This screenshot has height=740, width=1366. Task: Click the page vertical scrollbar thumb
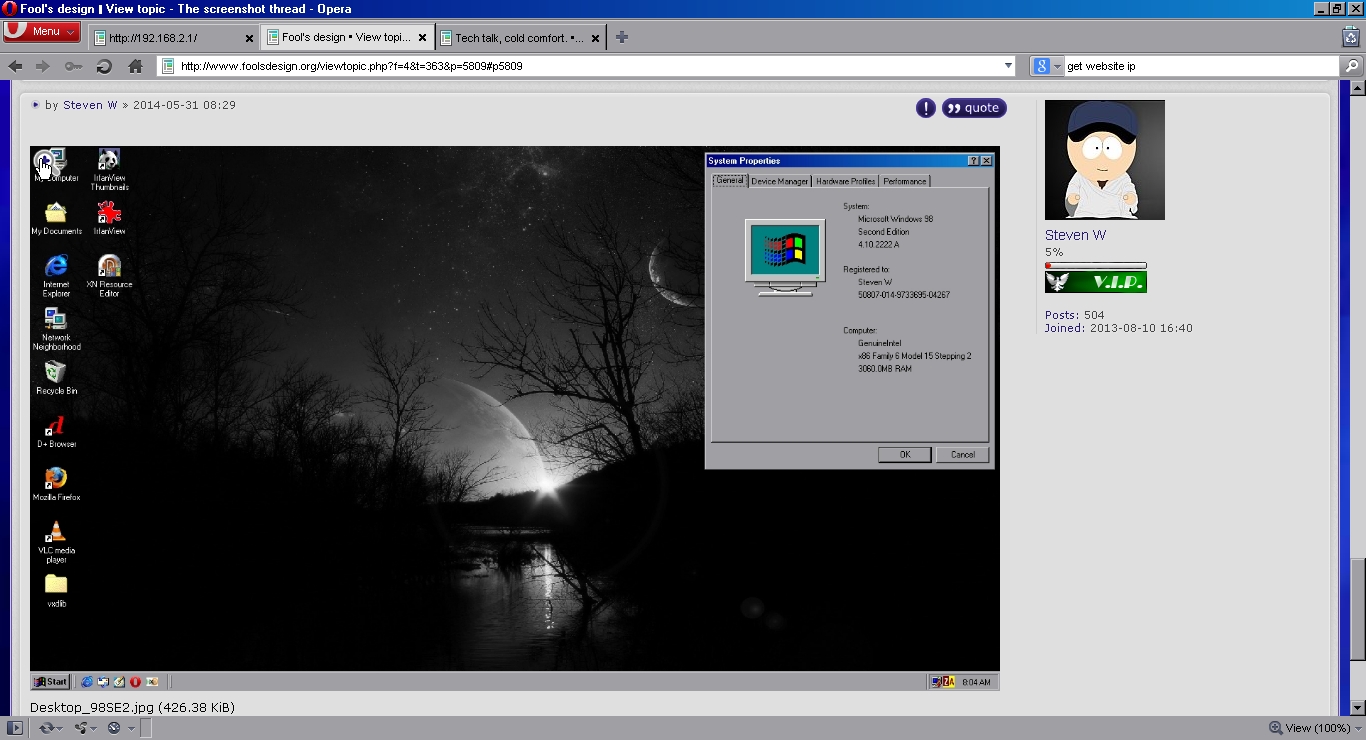click(x=1357, y=608)
